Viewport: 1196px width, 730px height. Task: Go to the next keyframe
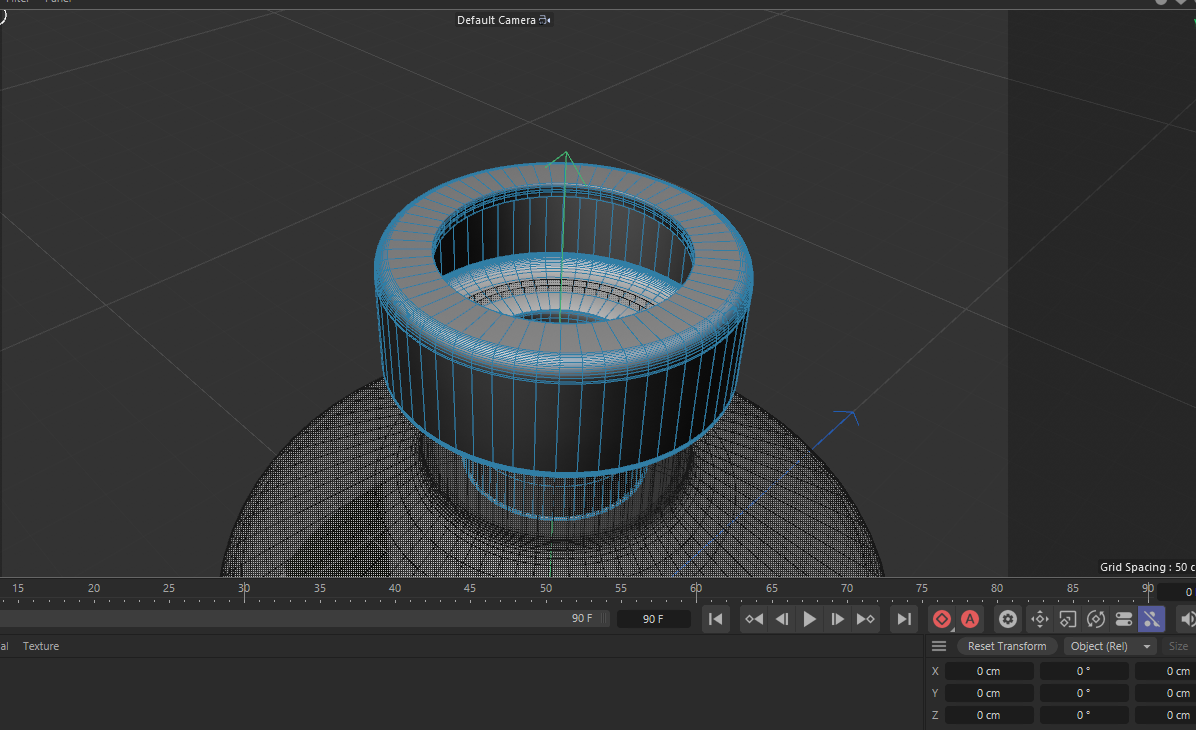coord(866,619)
